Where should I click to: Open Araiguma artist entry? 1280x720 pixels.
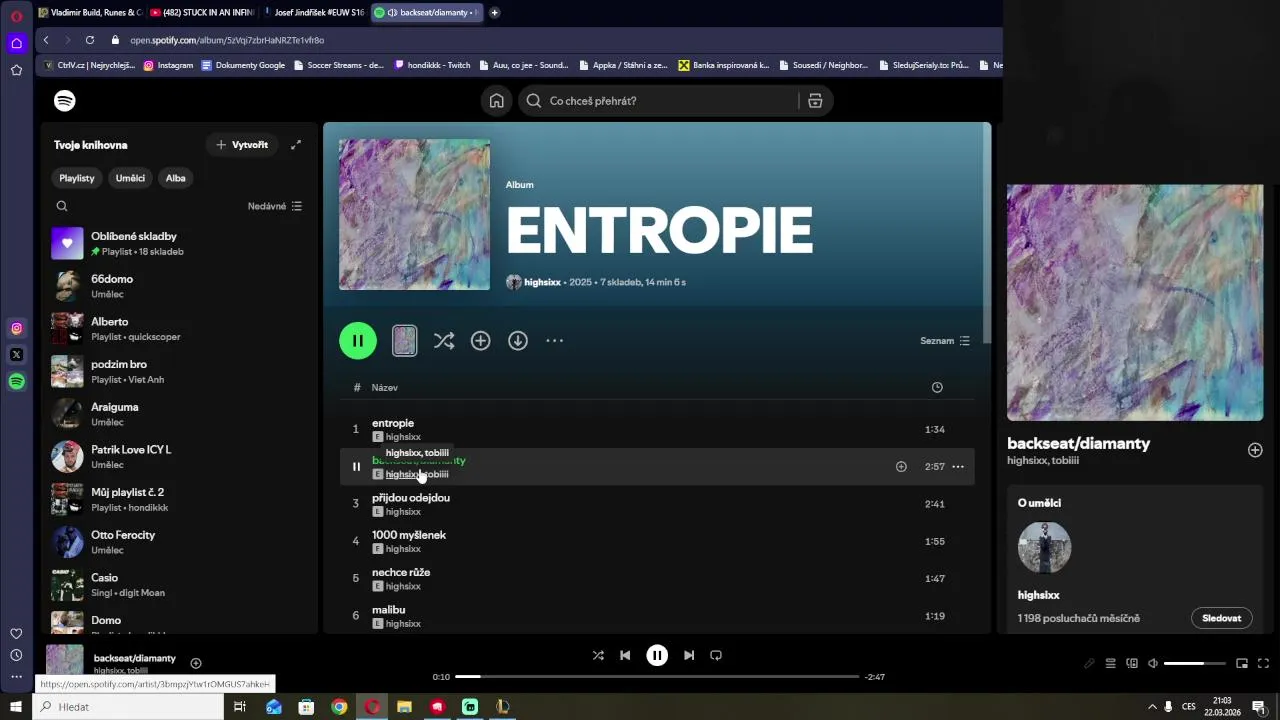pos(179,414)
